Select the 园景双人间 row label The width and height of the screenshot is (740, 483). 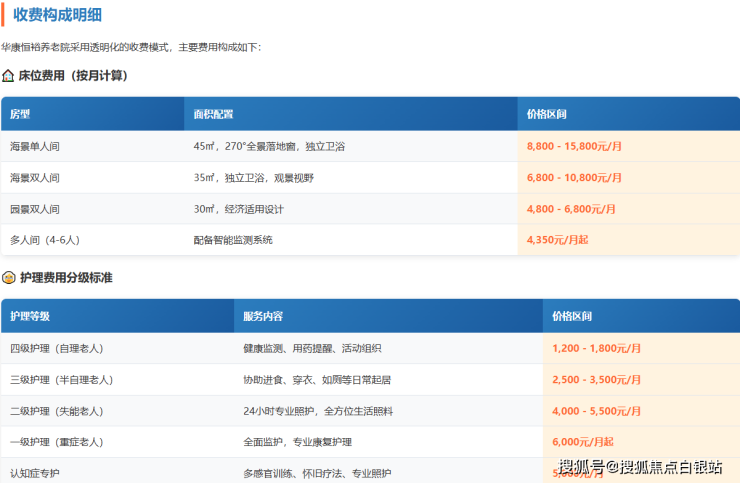[x=35, y=210]
